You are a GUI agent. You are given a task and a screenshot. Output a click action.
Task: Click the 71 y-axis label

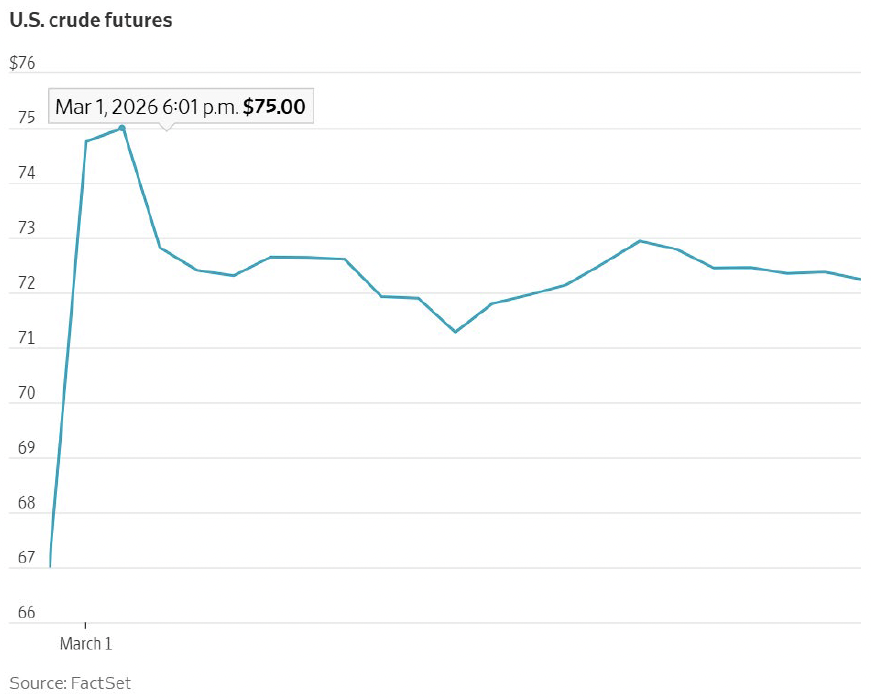tap(25, 339)
